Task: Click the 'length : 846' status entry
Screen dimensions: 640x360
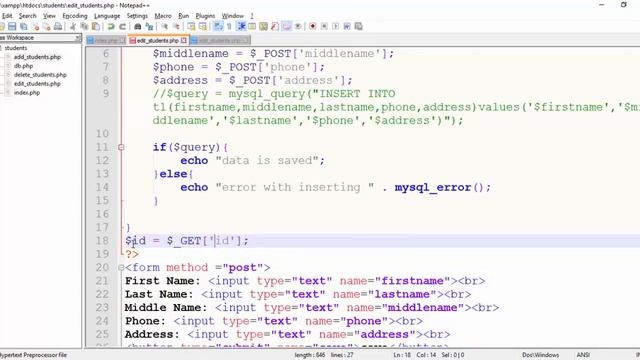Action: 310,355
